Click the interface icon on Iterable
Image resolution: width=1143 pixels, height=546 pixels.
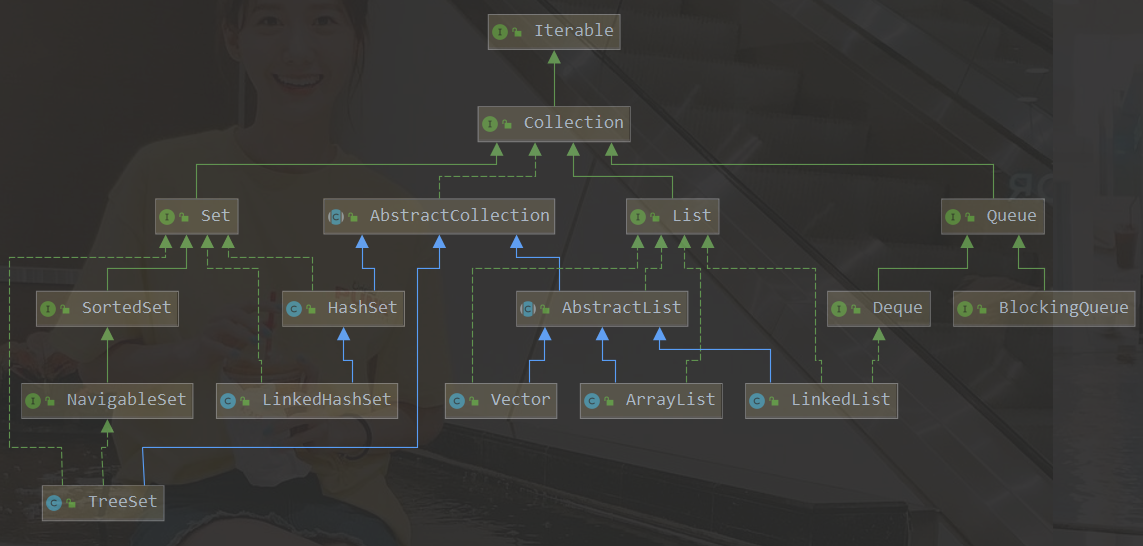(x=499, y=32)
